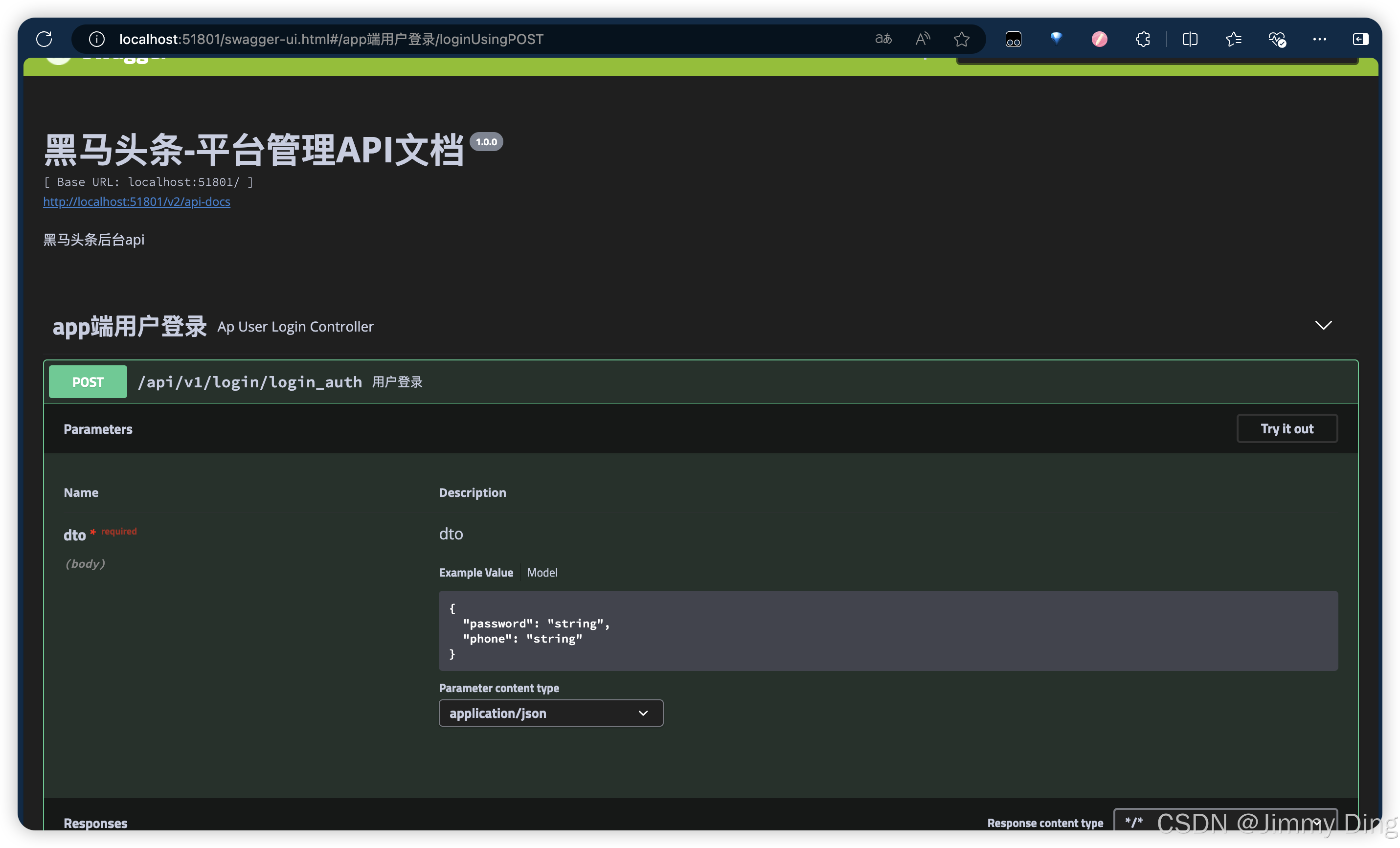Image resolution: width=1400 pixels, height=848 pixels.
Task: Open the Parameter content type dropdown
Action: pos(551,714)
